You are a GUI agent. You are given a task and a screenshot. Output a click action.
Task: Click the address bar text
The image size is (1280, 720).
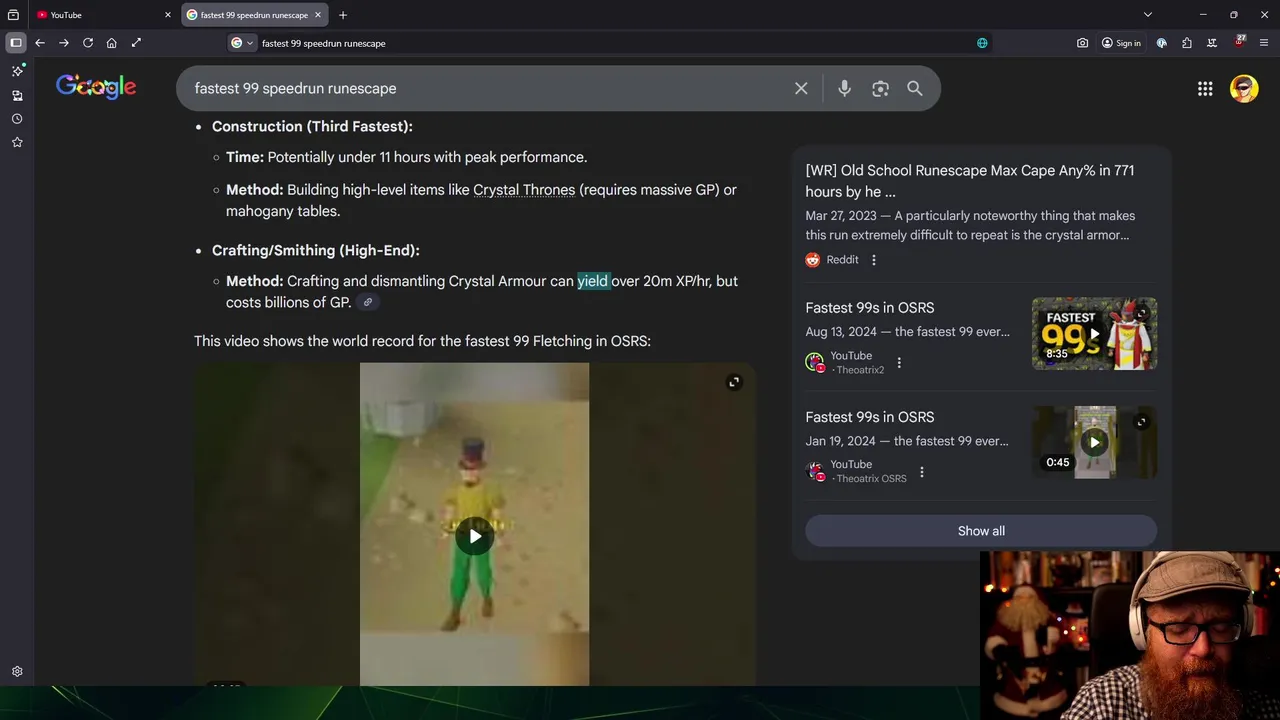coord(323,43)
